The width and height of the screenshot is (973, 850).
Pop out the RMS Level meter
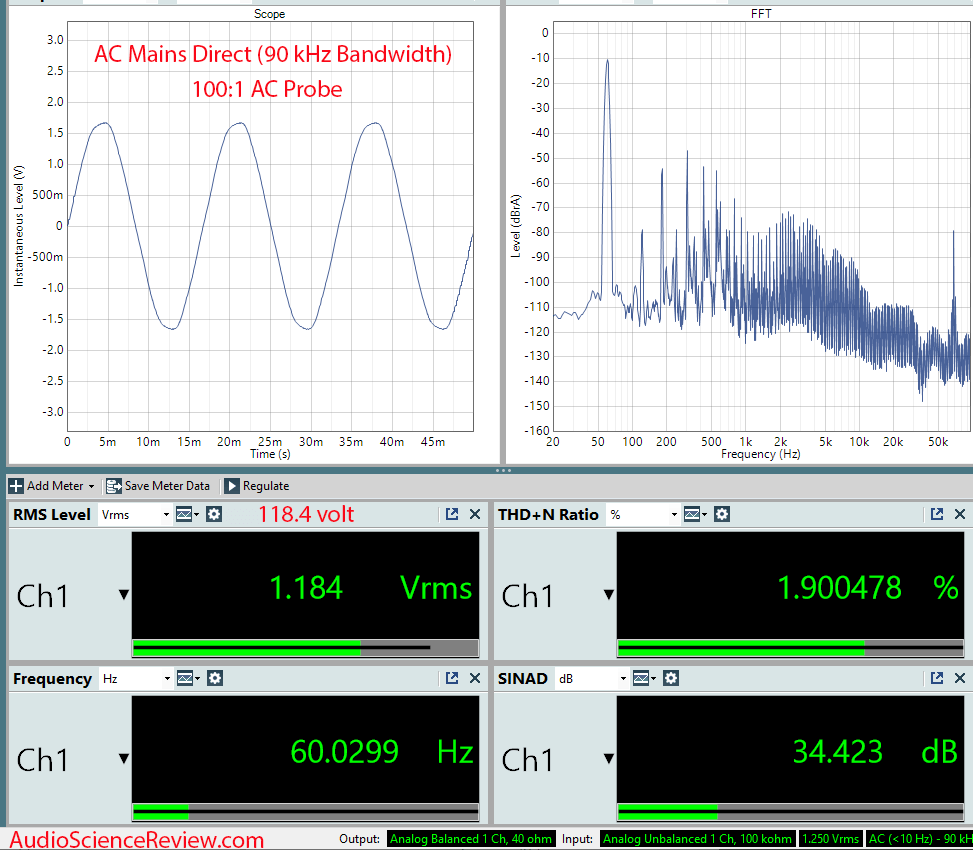pos(452,514)
